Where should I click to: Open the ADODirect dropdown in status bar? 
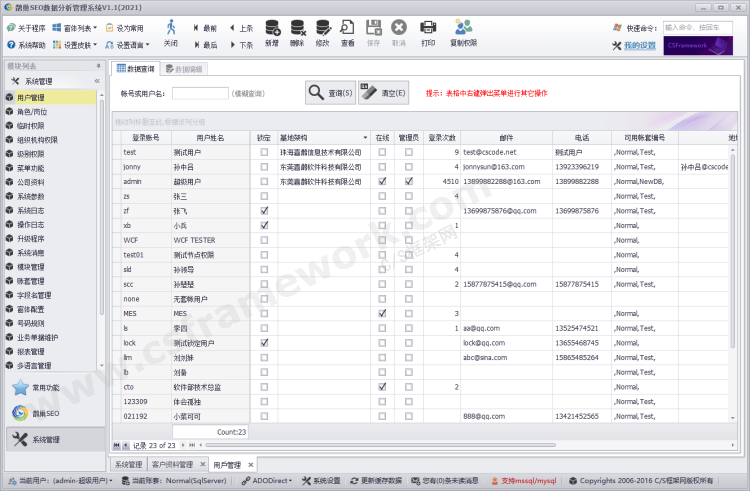tap(267, 480)
